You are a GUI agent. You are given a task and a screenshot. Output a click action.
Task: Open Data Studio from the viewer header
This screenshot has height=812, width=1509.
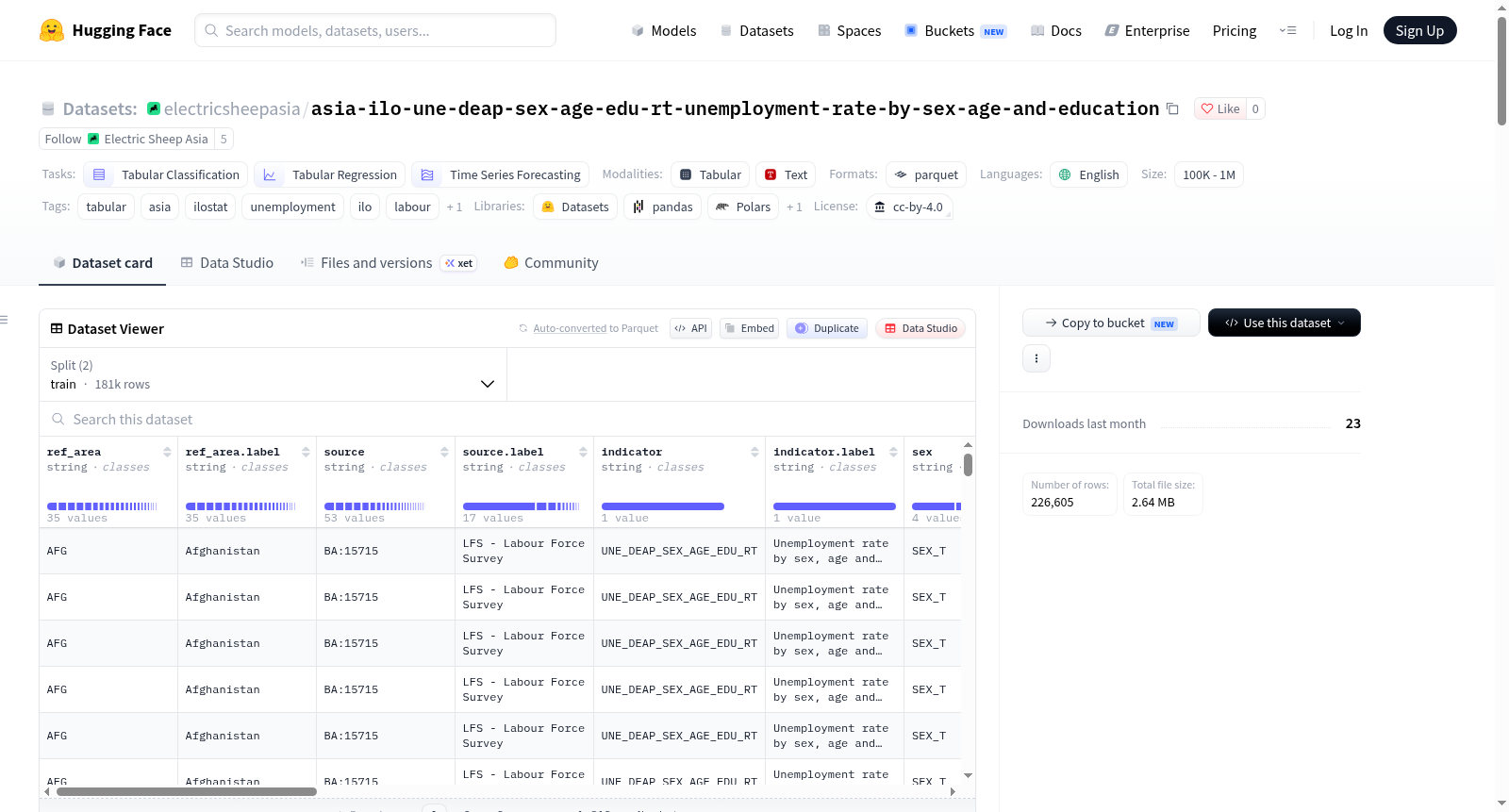(920, 328)
